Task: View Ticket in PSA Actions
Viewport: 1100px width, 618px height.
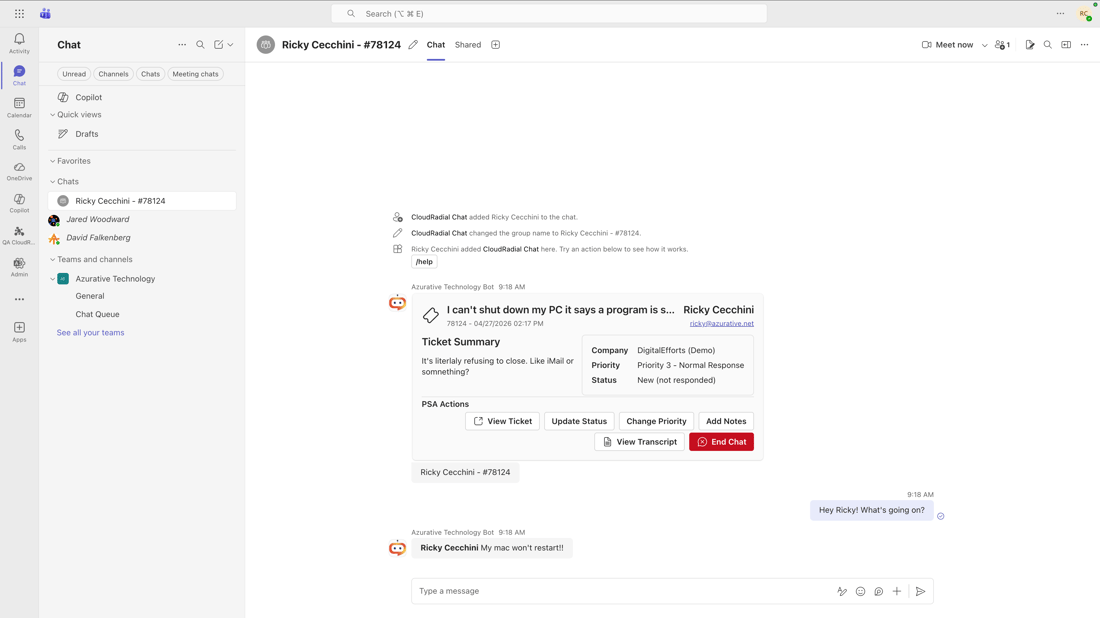Action: pos(502,421)
